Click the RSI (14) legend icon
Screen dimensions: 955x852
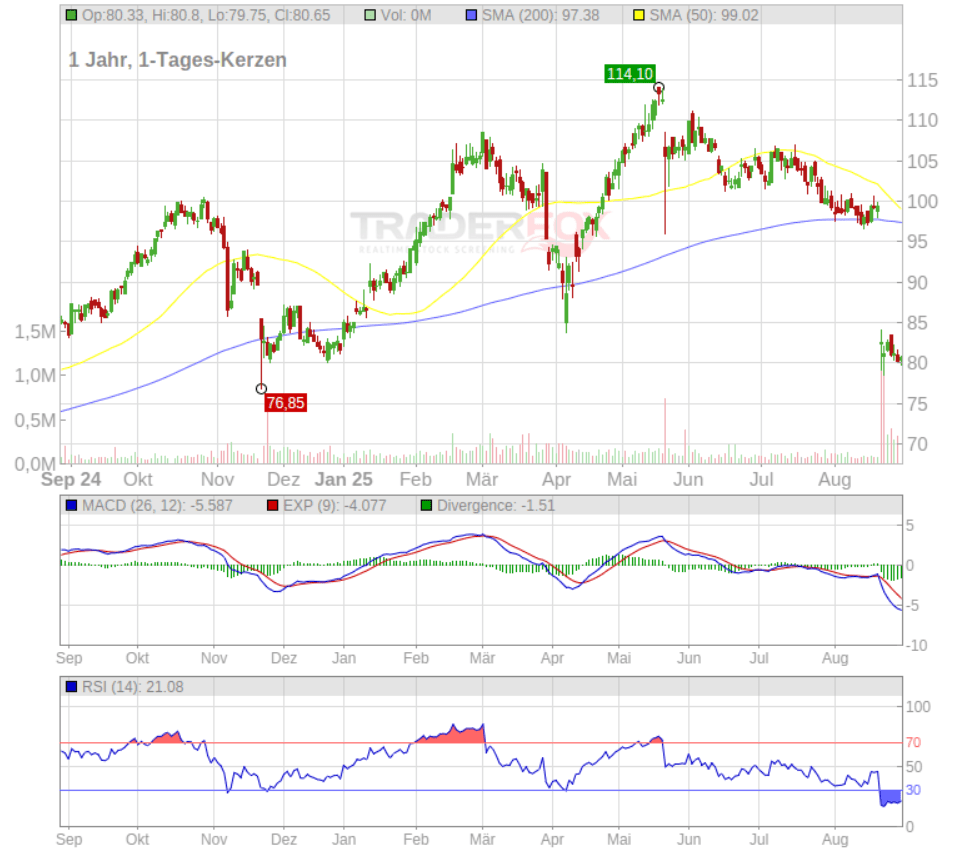coord(70,687)
